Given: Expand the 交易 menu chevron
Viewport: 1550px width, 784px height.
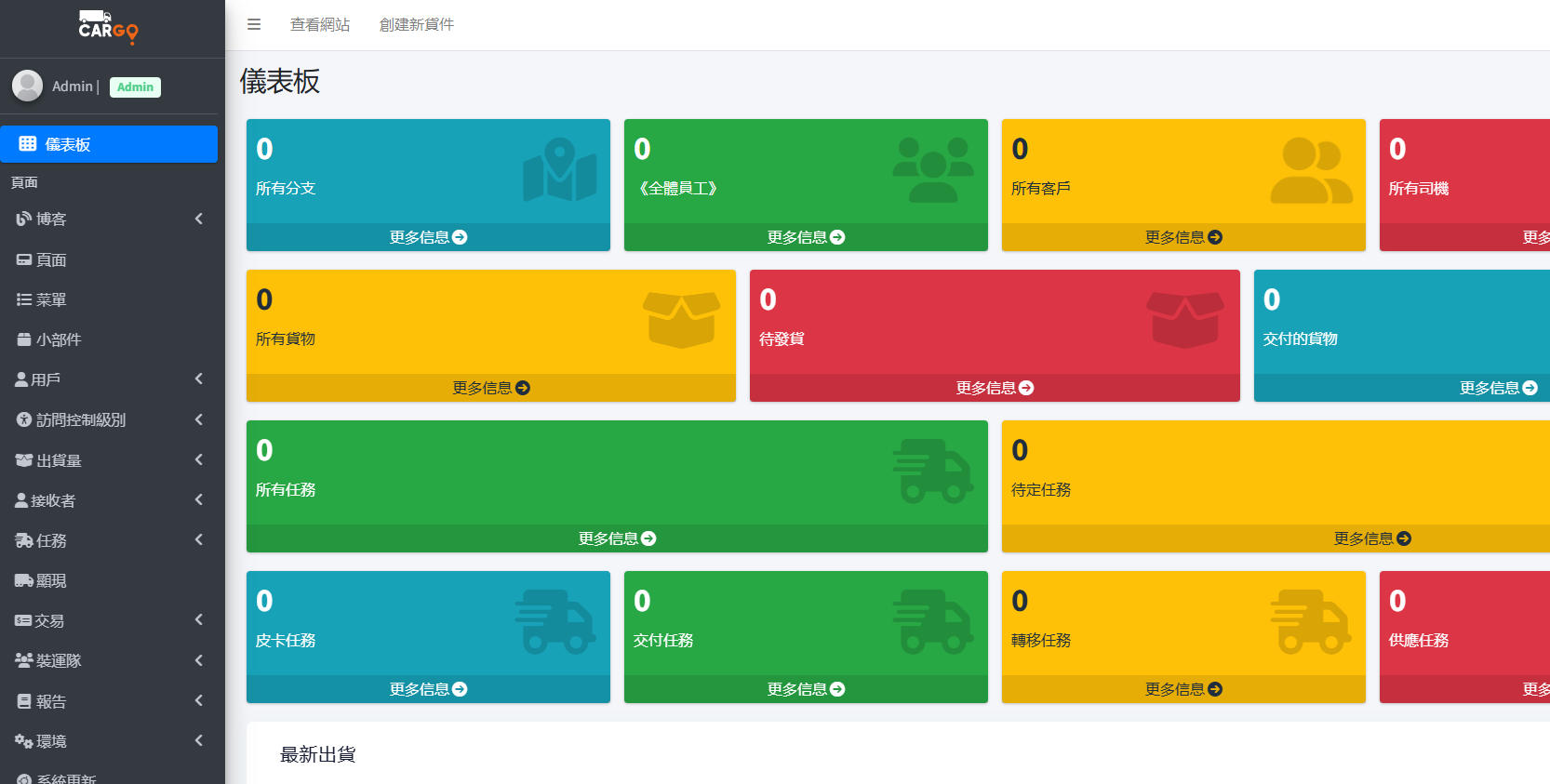Looking at the screenshot, I should point(199,619).
